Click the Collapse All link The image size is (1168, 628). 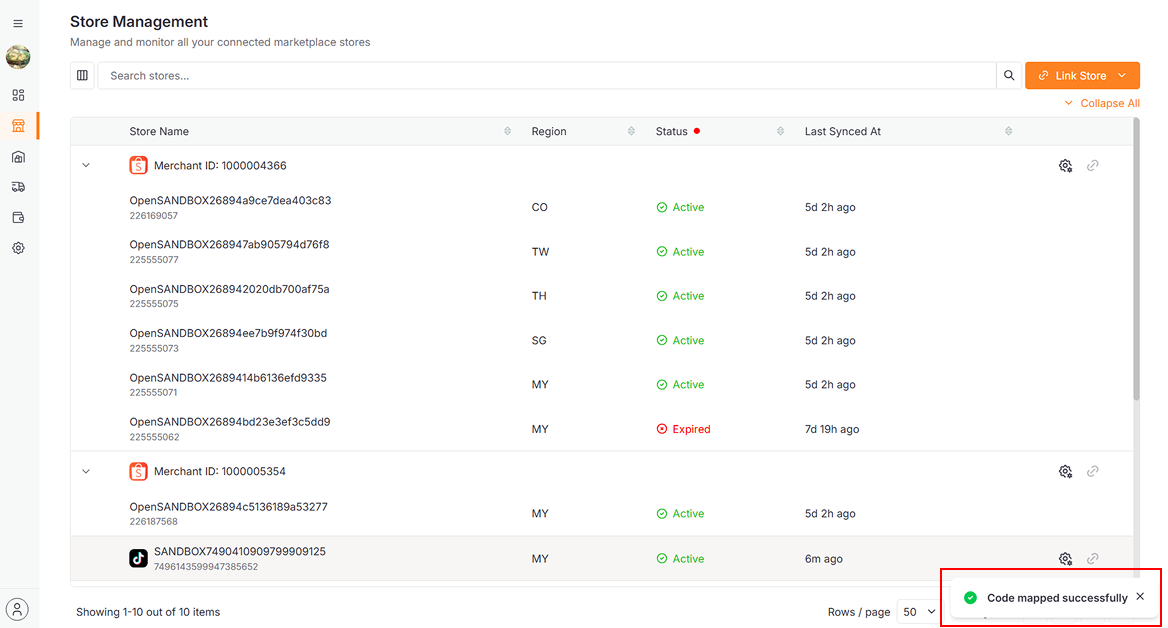(1102, 104)
